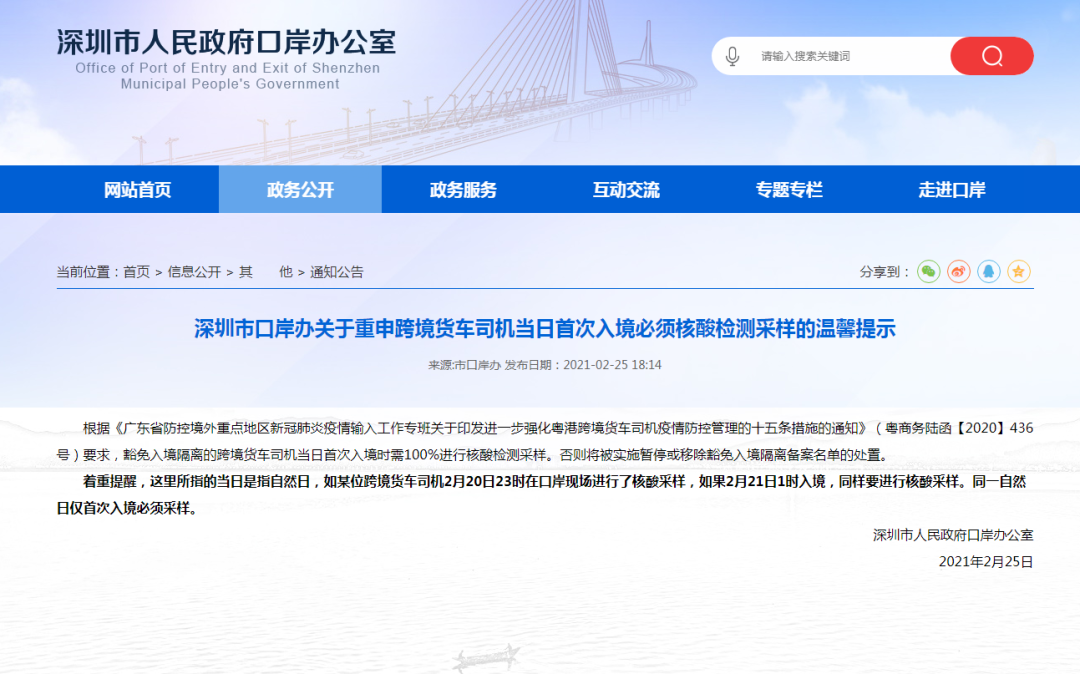Share the article to WeChat
1080x674 pixels.
928,271
